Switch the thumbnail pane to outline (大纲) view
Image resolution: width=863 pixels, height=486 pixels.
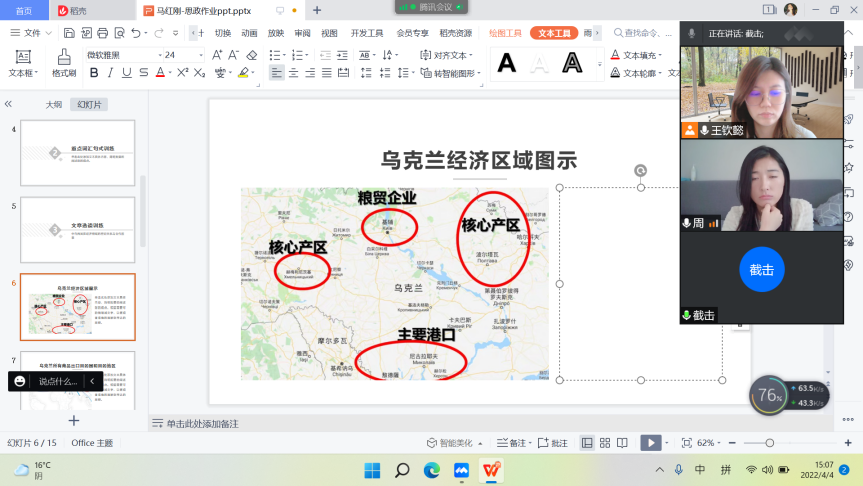tap(54, 104)
